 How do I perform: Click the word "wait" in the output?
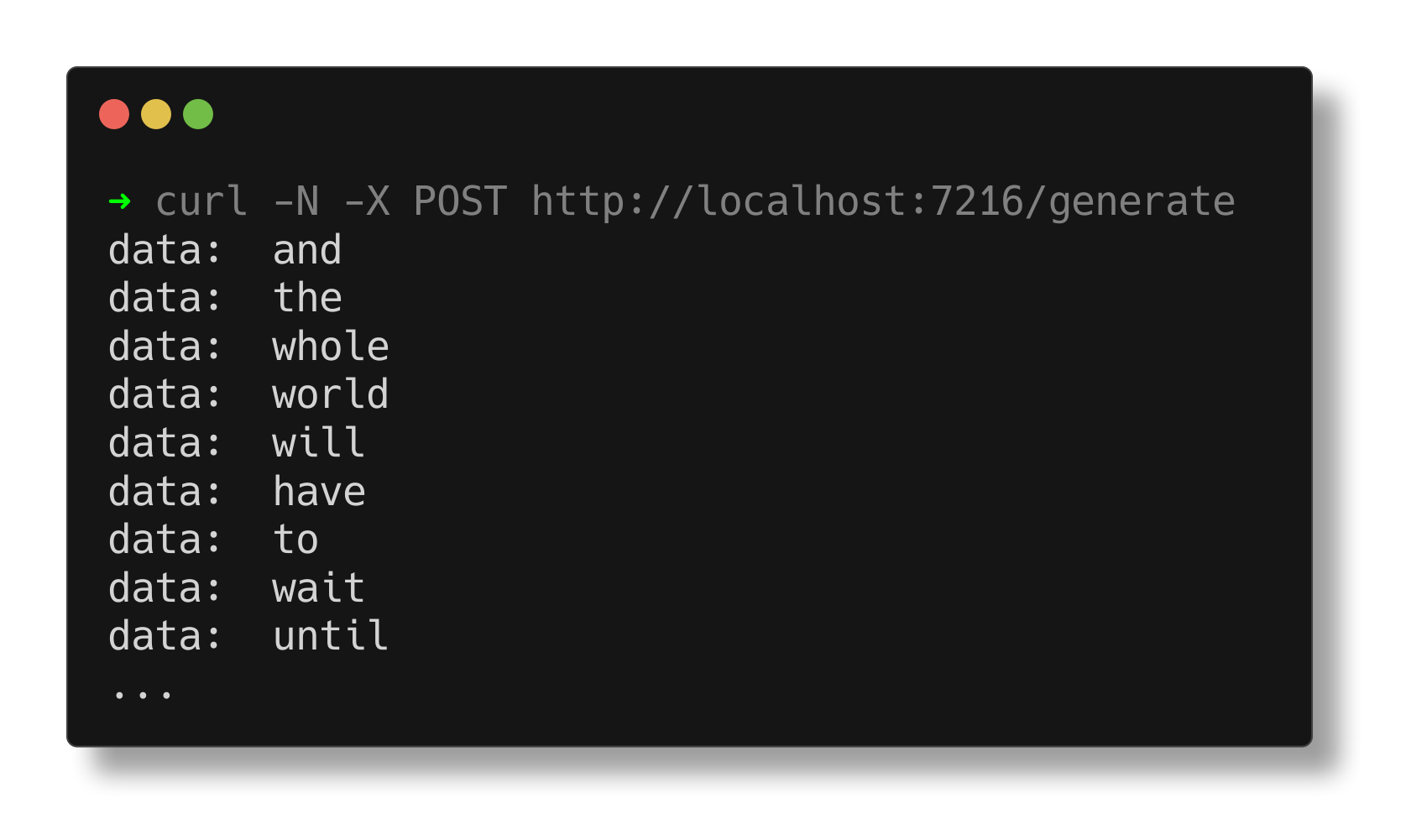click(x=319, y=588)
